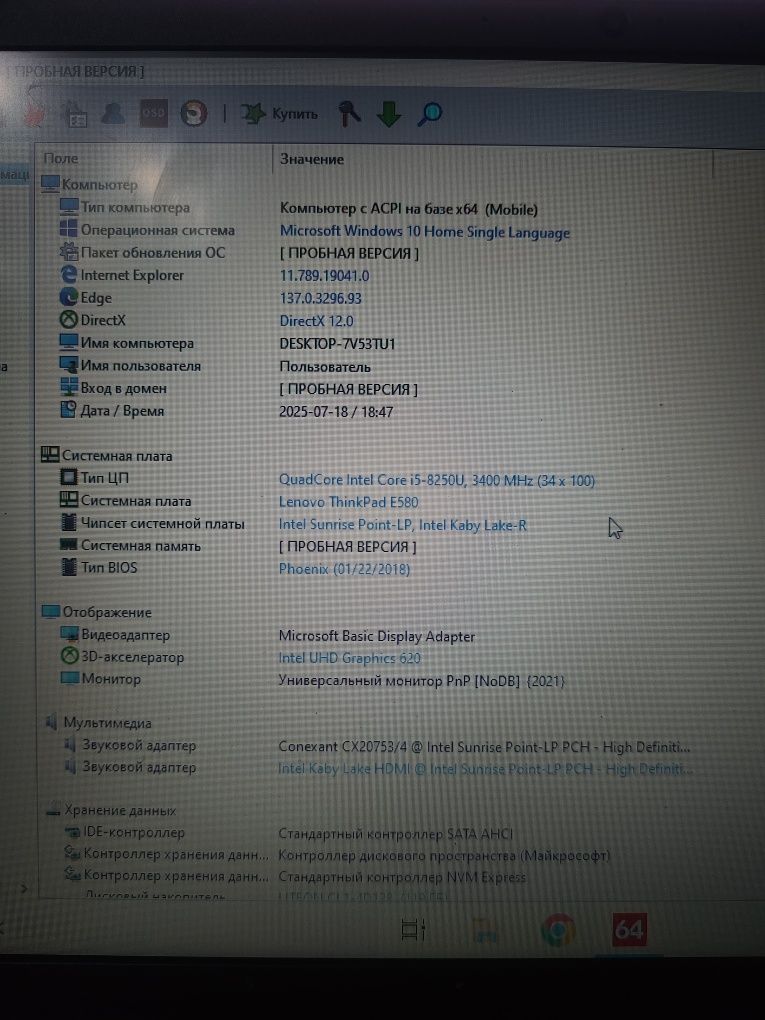The height and width of the screenshot is (1020, 765).
Task: Click the Купить (Buy) toolbar button
Action: [279, 114]
